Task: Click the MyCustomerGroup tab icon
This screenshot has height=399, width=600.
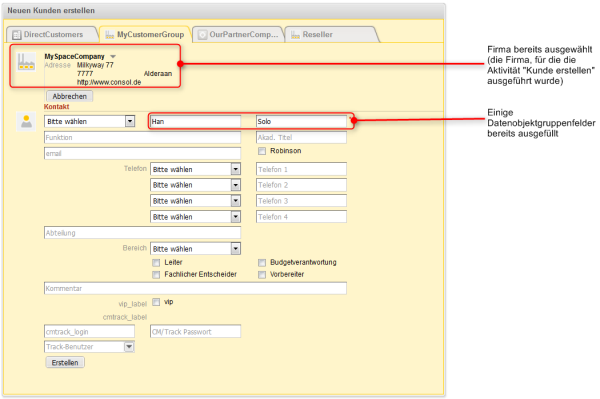Action: (x=110, y=35)
